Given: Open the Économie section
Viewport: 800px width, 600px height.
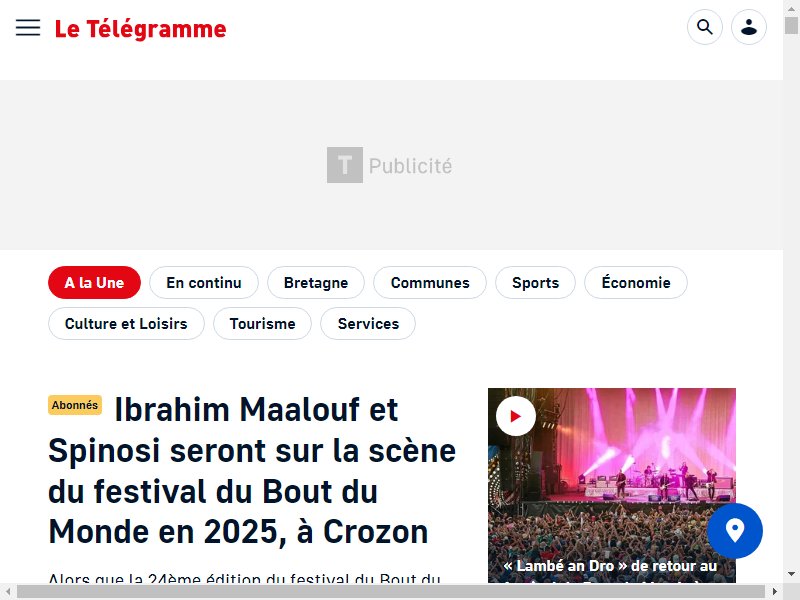Looking at the screenshot, I should click(x=636, y=283).
